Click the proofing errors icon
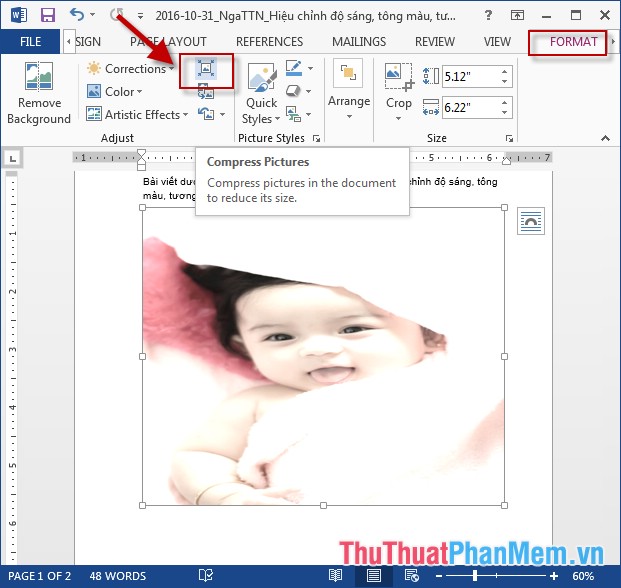 (x=206, y=576)
